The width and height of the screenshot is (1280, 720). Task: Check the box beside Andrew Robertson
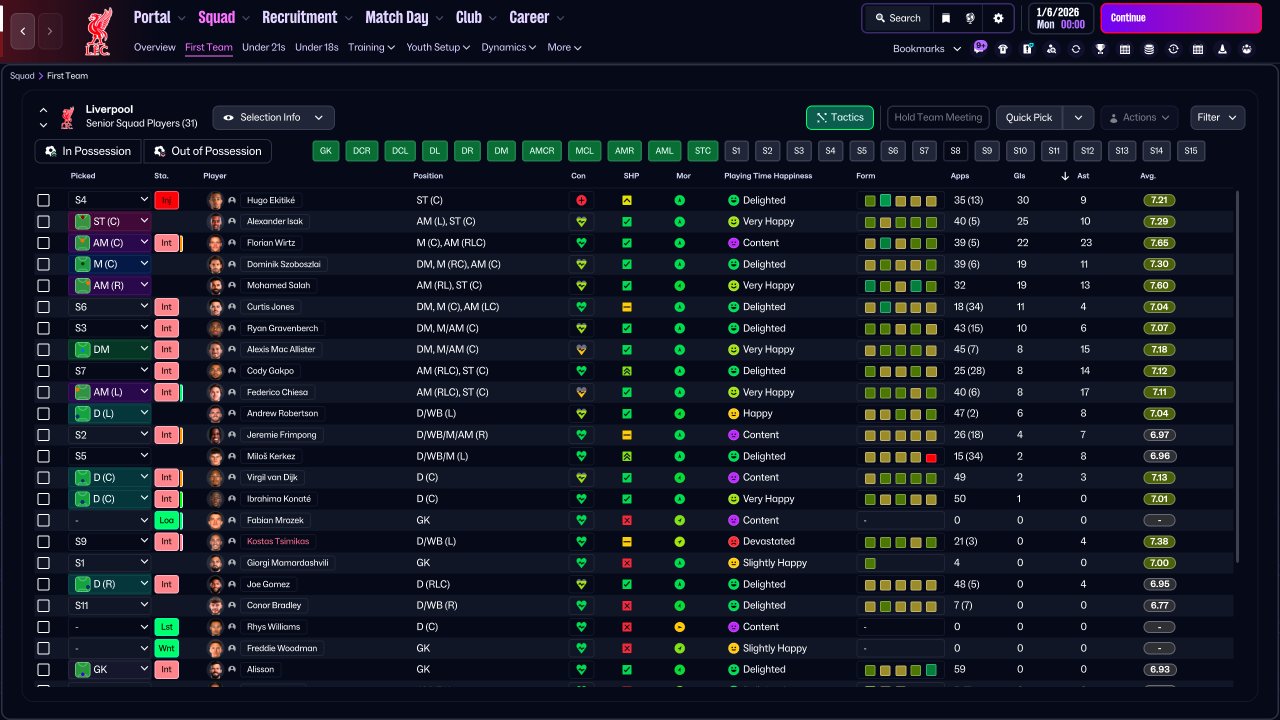(x=43, y=413)
